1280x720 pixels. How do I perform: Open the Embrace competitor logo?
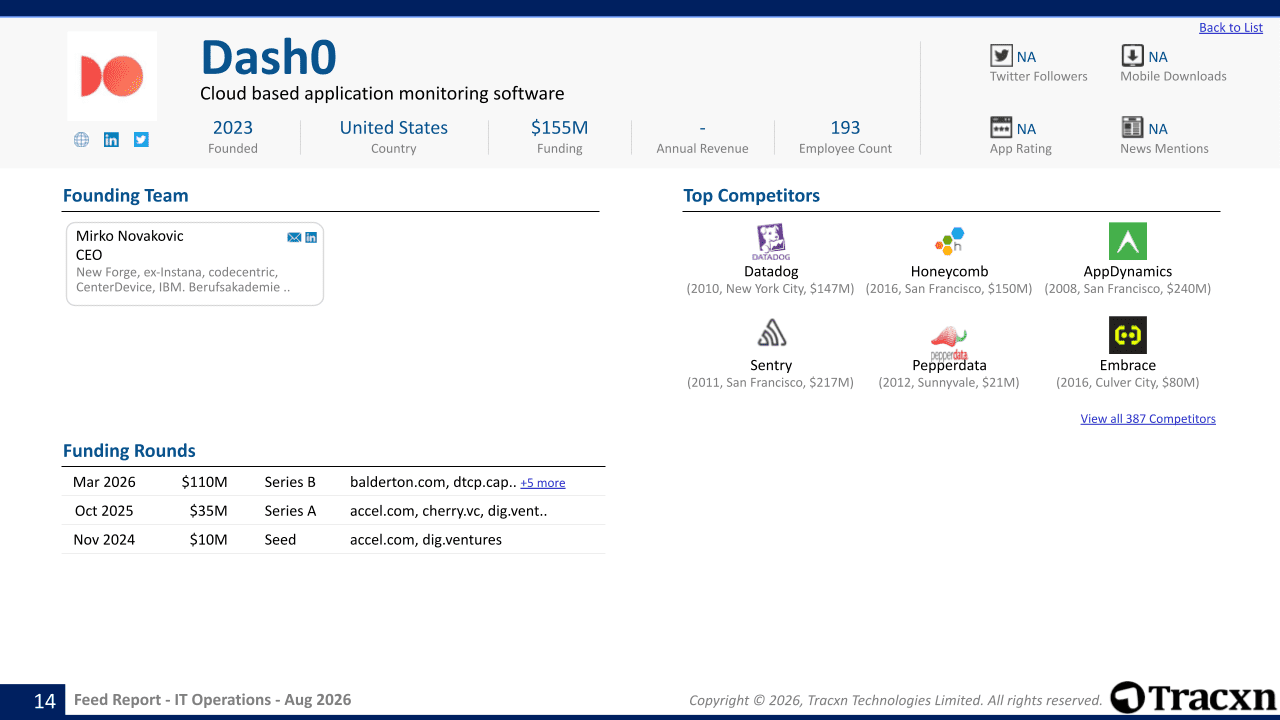(x=1128, y=336)
